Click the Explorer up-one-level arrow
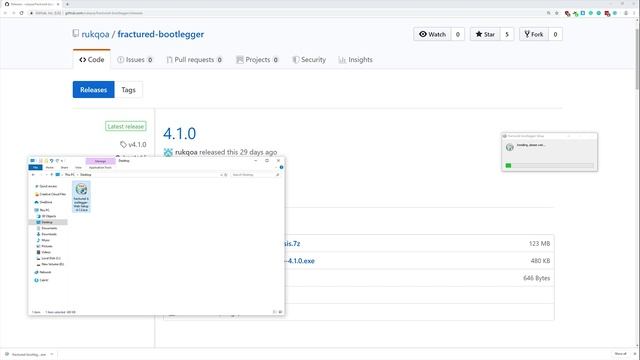This screenshot has width=640, height=360. click(51, 175)
